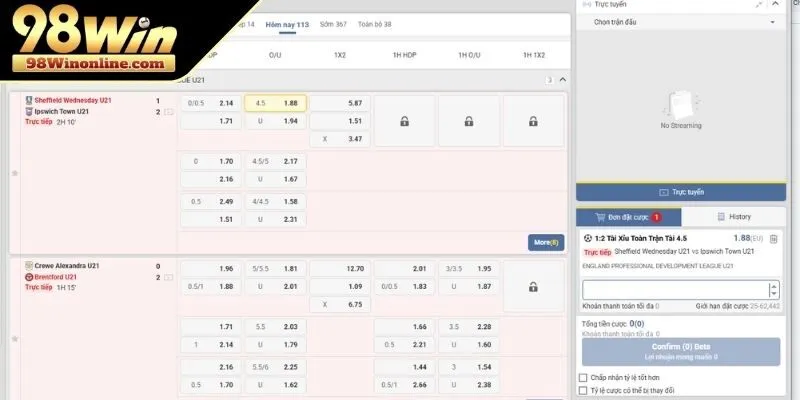
Task: Open the 'Sớm 367' tab
Action: (334, 23)
